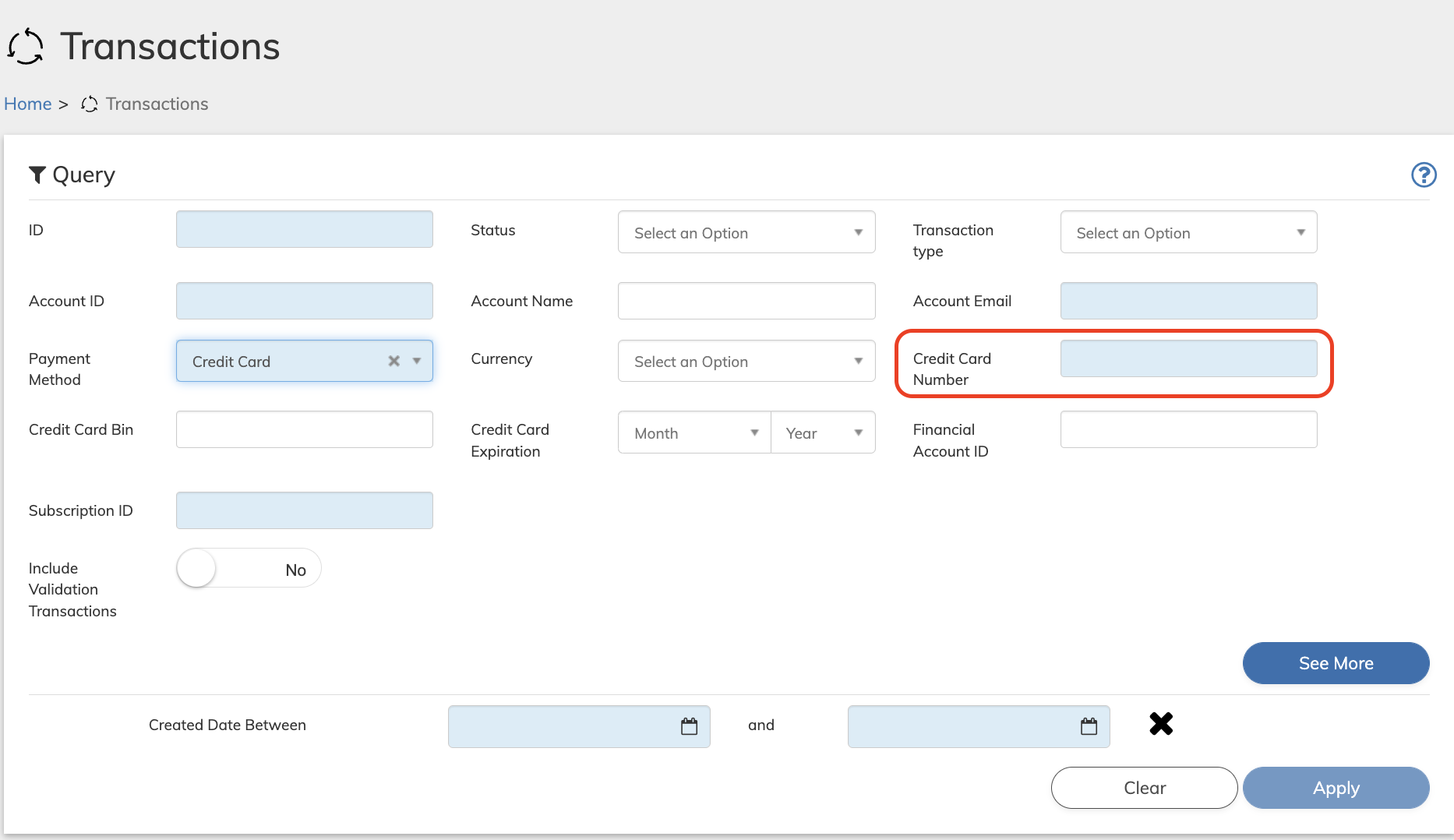1454x840 pixels.
Task: Remove the Credit Card payment method selection
Action: coord(394,361)
